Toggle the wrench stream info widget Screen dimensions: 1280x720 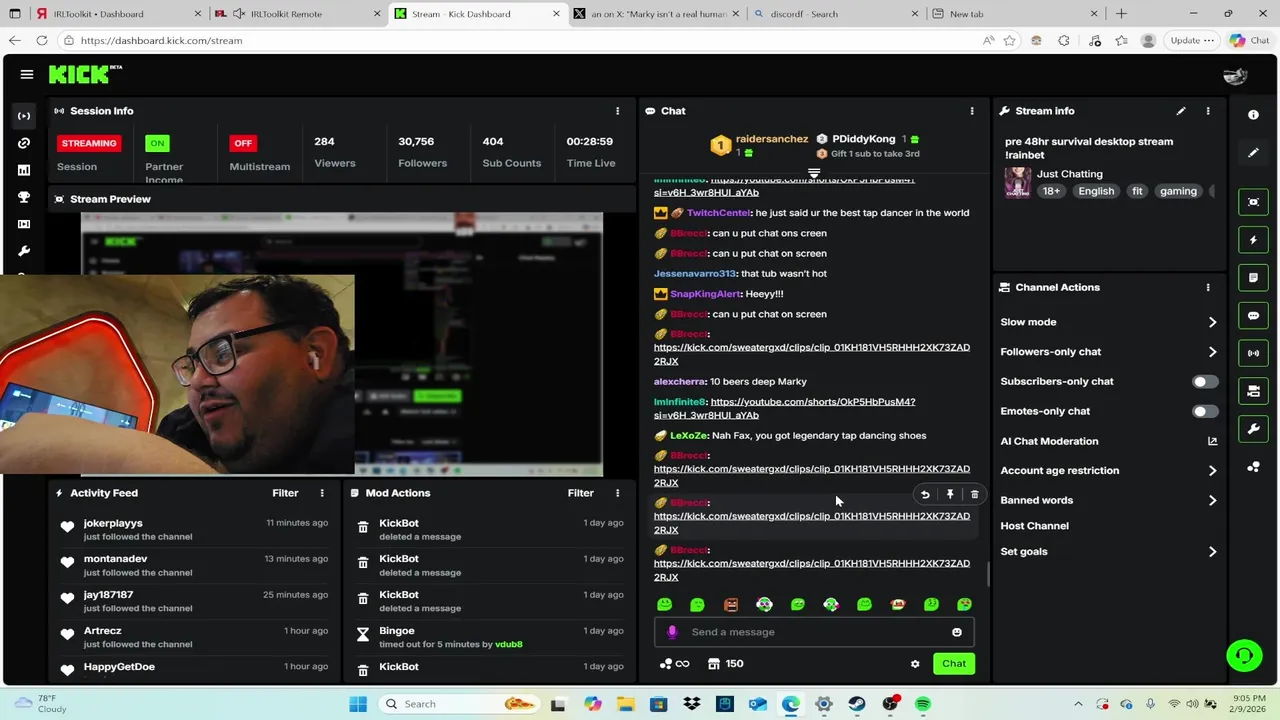click(1253, 429)
